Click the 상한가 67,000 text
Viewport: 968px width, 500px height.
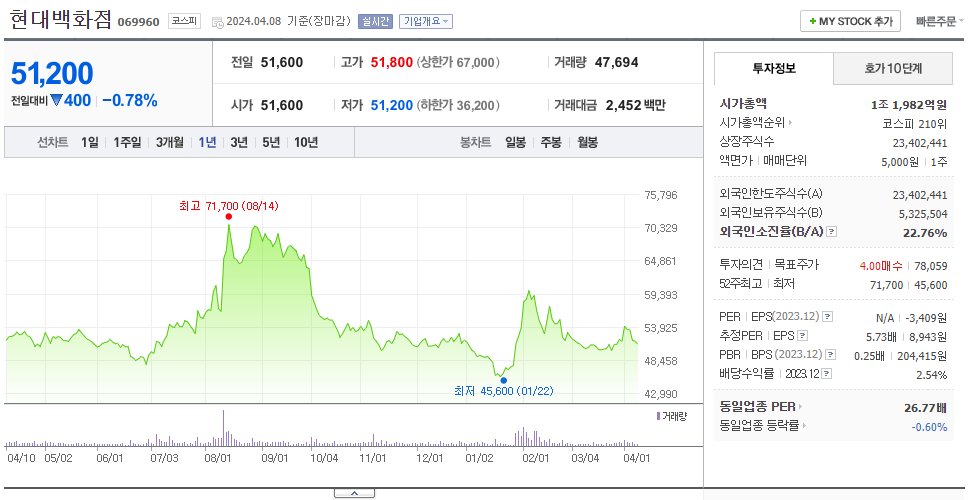[458, 62]
